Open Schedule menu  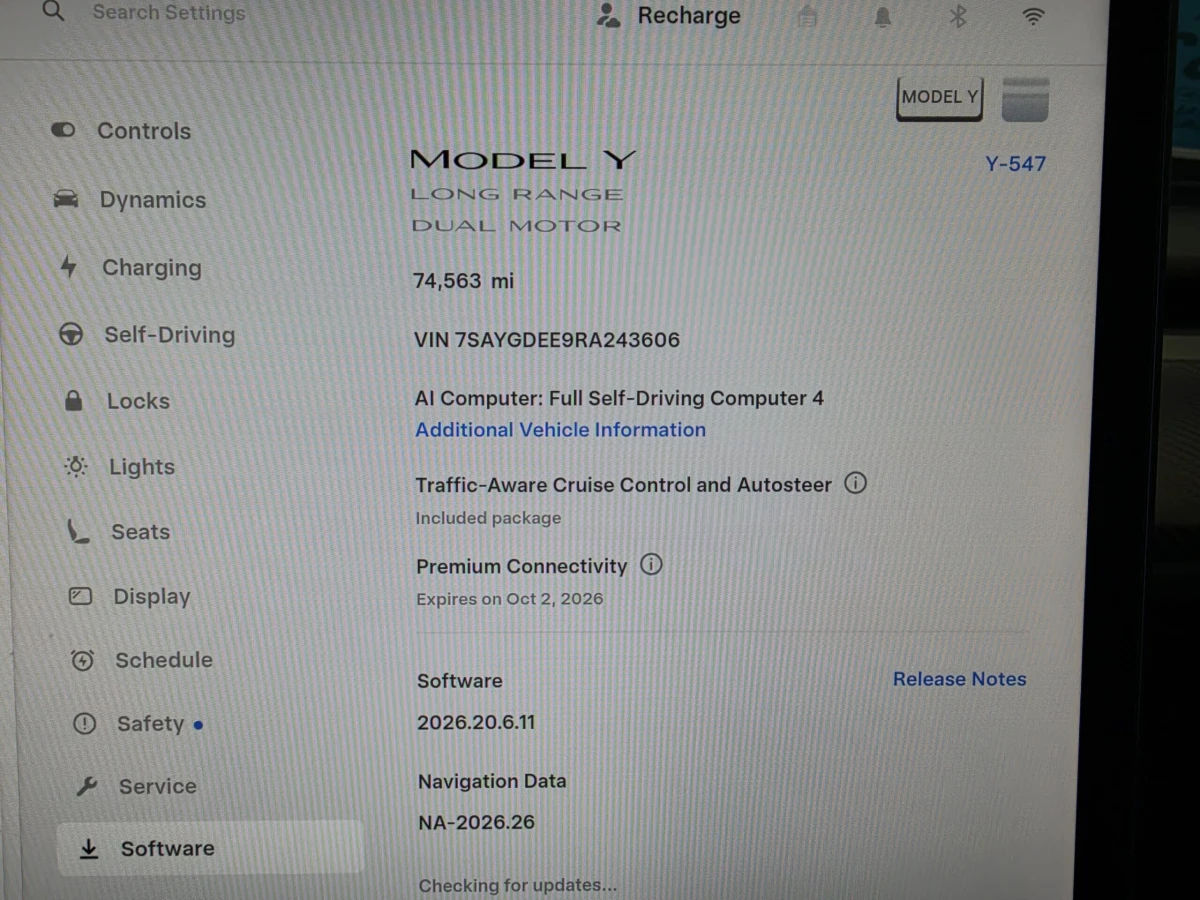163,660
